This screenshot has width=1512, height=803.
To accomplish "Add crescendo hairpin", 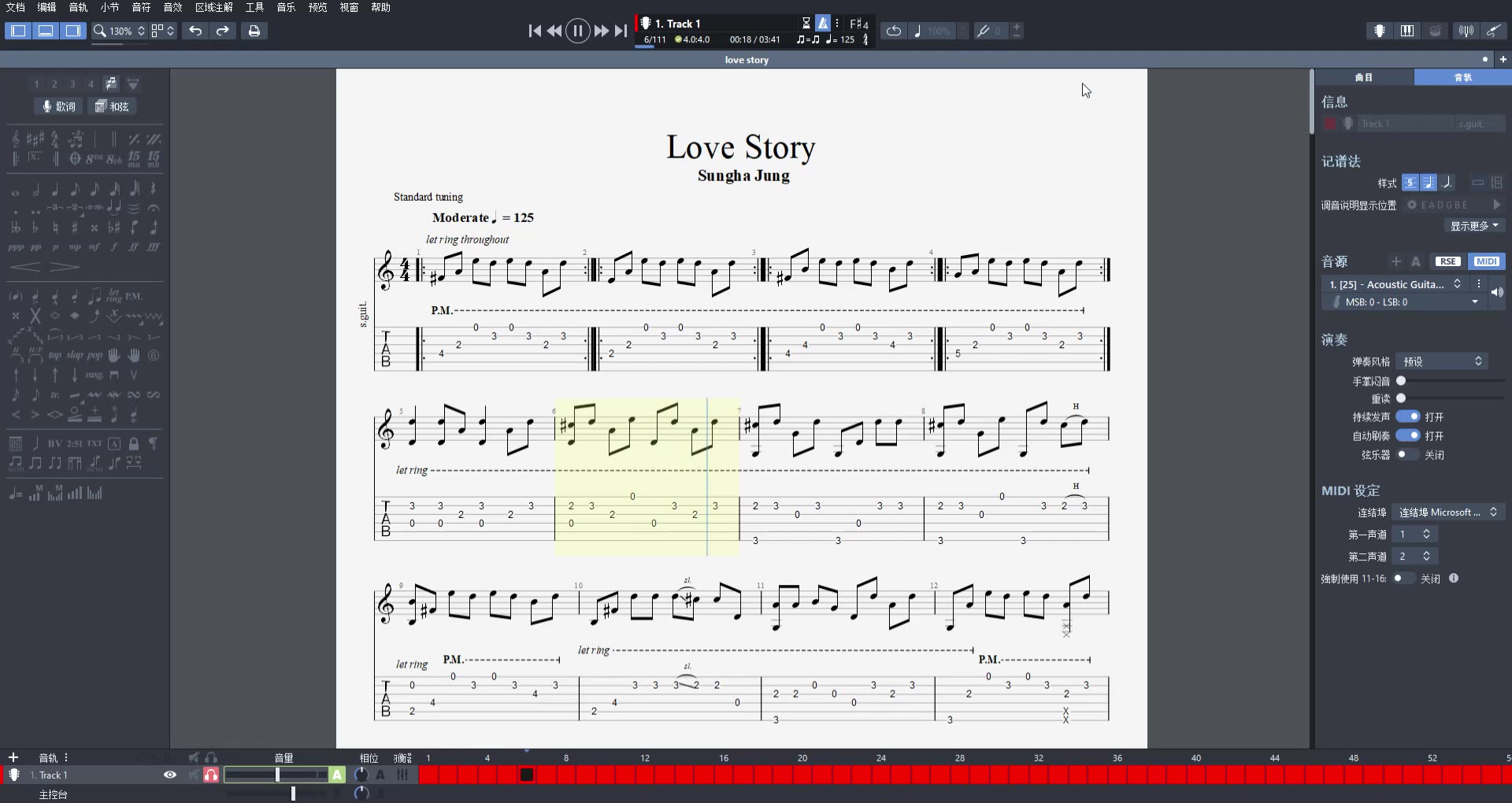I will point(25,267).
